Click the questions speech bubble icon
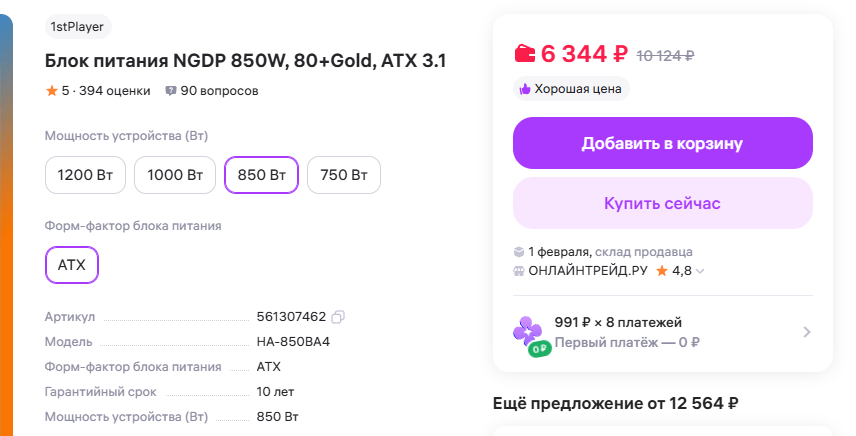Viewport: 856px width, 436px height. tap(171, 91)
